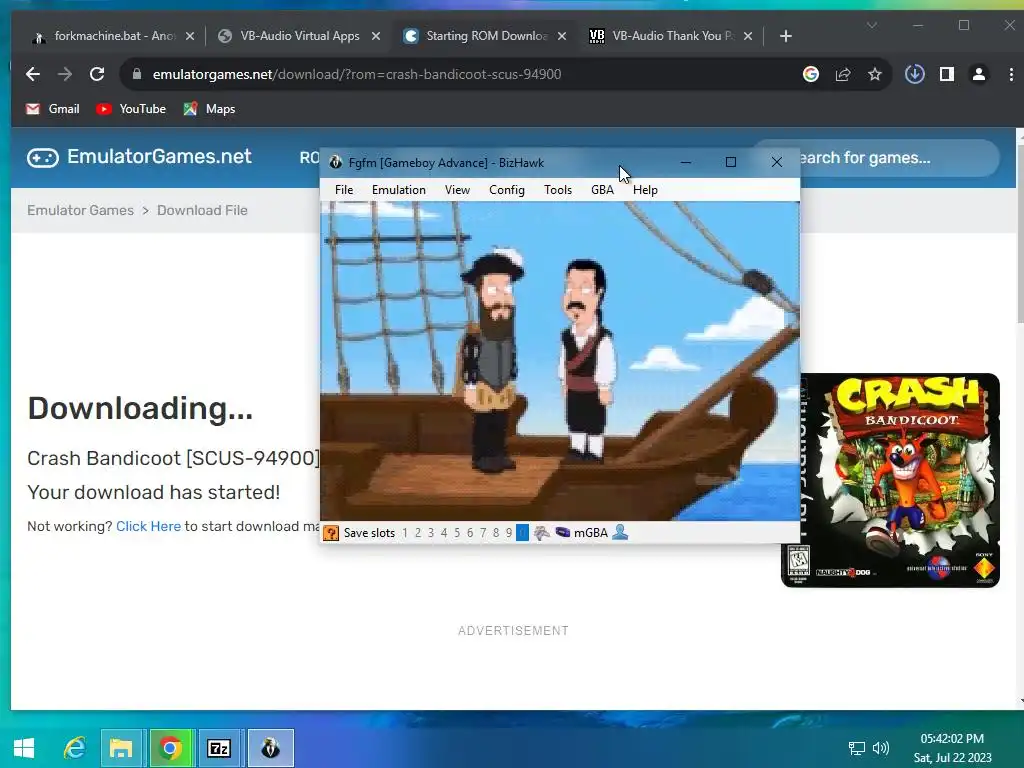Open the Config menu in BizHawk
1024x768 pixels.
click(x=507, y=190)
